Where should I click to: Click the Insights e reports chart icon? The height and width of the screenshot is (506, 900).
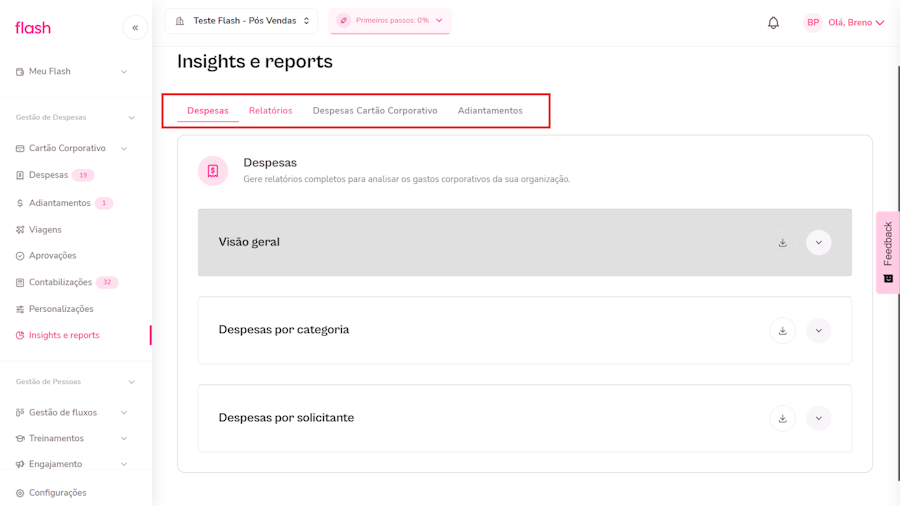(x=20, y=336)
